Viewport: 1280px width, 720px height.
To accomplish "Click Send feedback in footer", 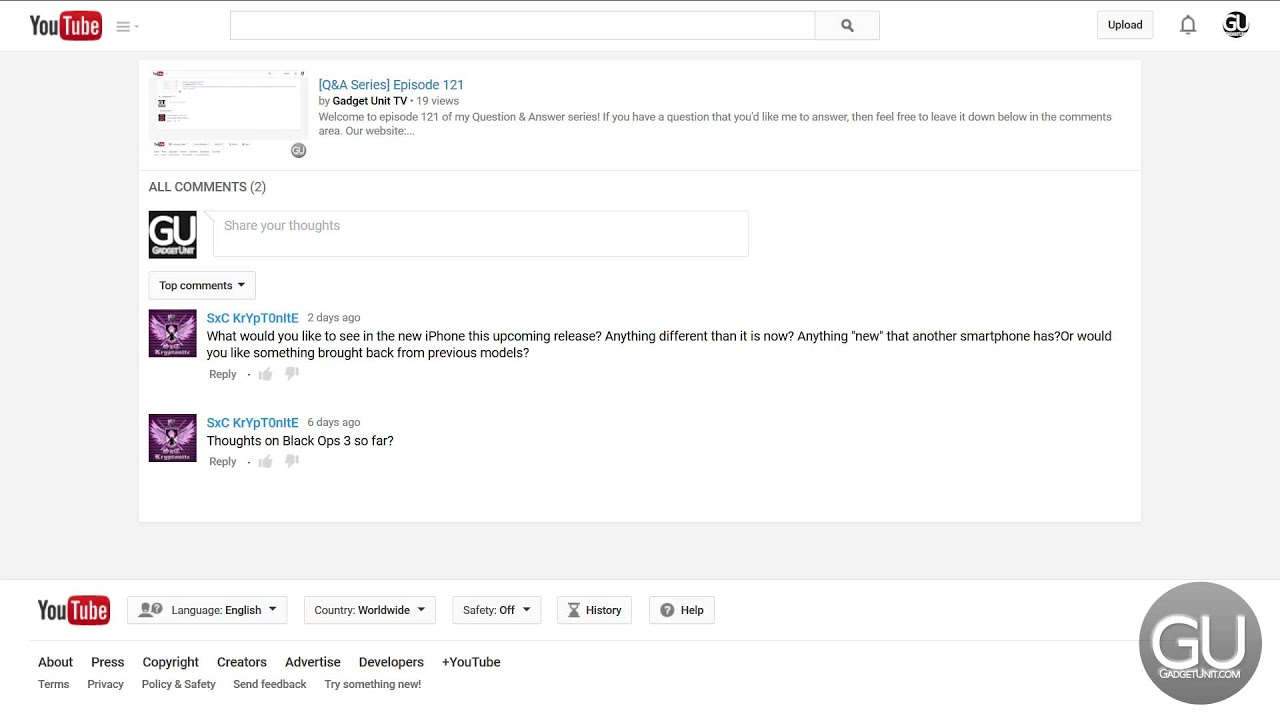I will (x=270, y=684).
